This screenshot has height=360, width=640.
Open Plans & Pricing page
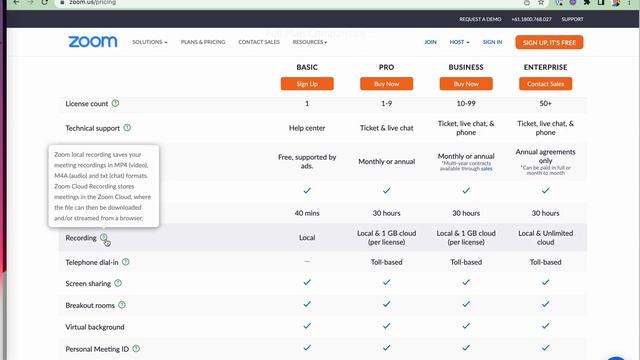pos(203,42)
